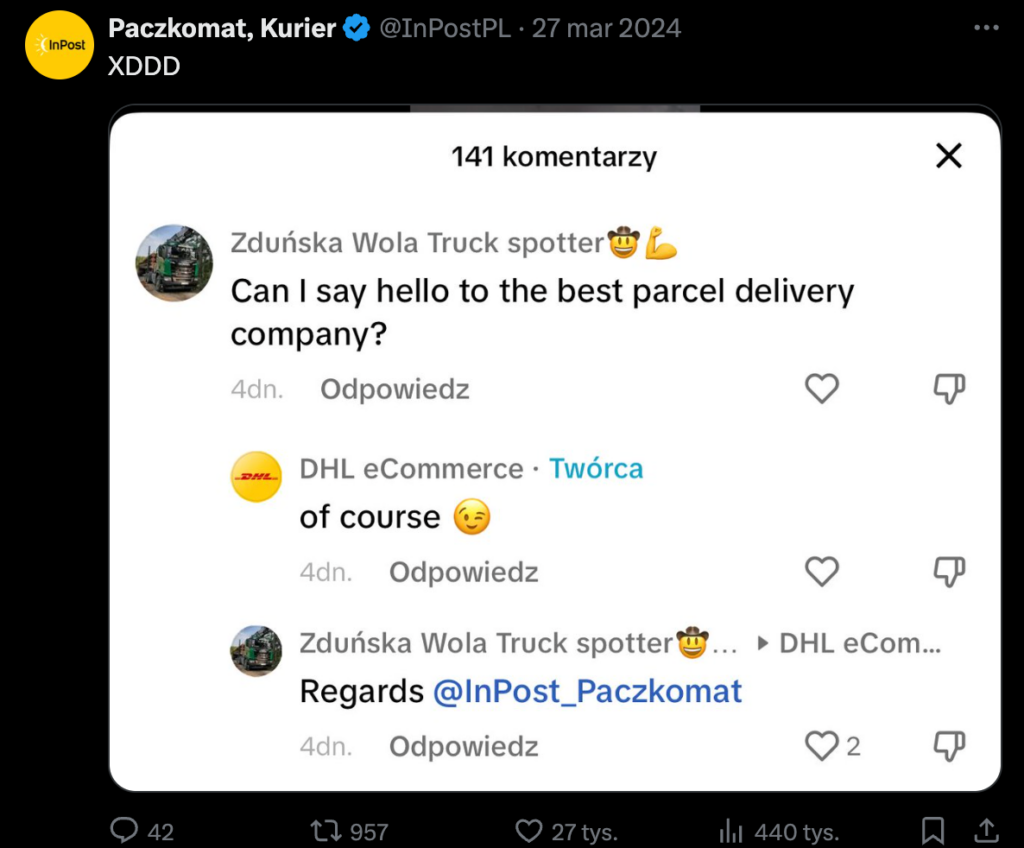Open the tweet's three-dot more menu
The width and height of the screenshot is (1024, 848).
[x=986, y=28]
